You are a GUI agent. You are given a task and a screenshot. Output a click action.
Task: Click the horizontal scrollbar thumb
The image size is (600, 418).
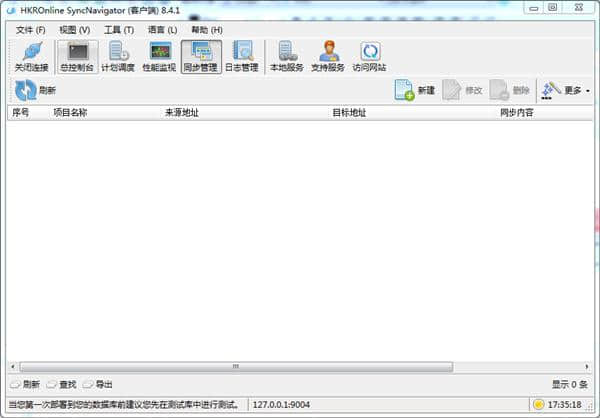(x=236, y=367)
